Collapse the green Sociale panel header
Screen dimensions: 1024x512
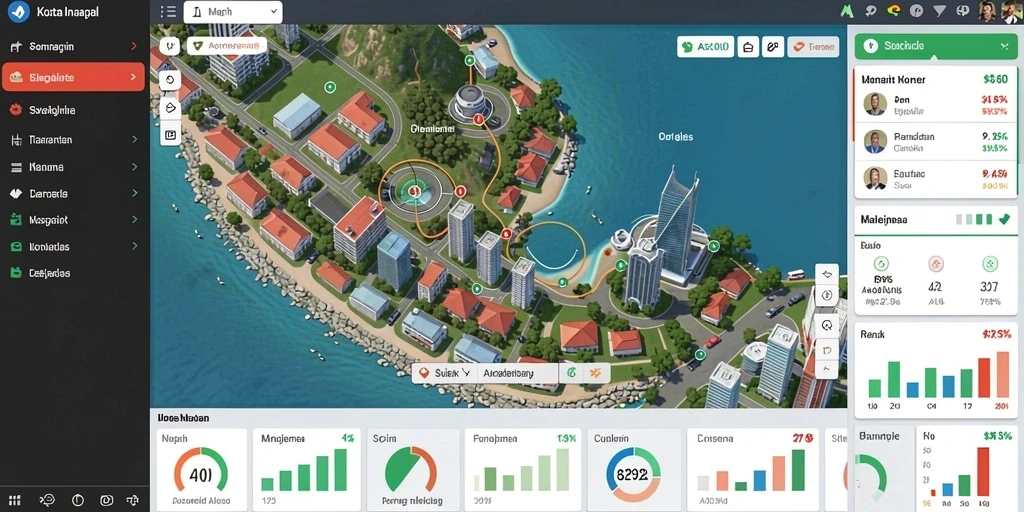(1004, 46)
